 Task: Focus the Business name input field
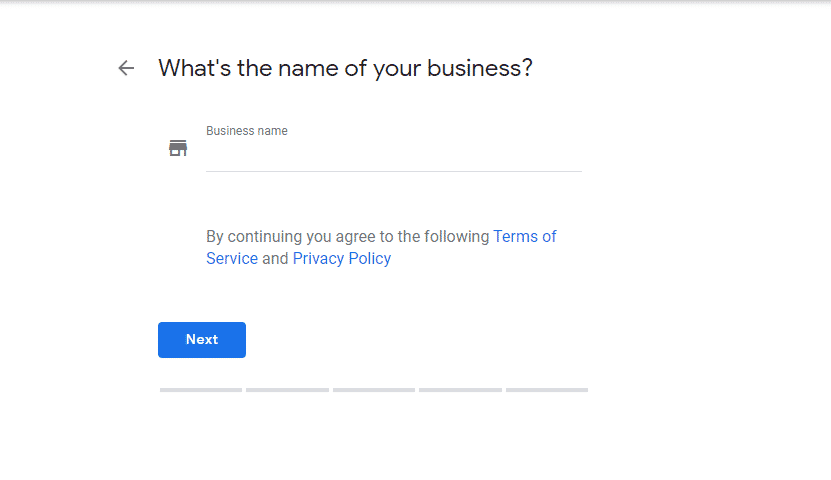tap(393, 154)
